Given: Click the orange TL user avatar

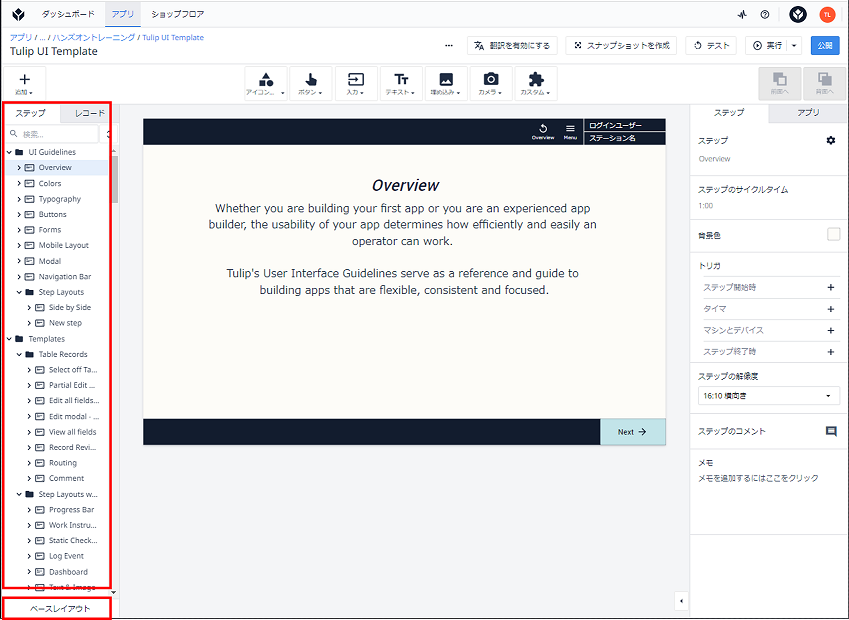Looking at the screenshot, I should coord(827,15).
